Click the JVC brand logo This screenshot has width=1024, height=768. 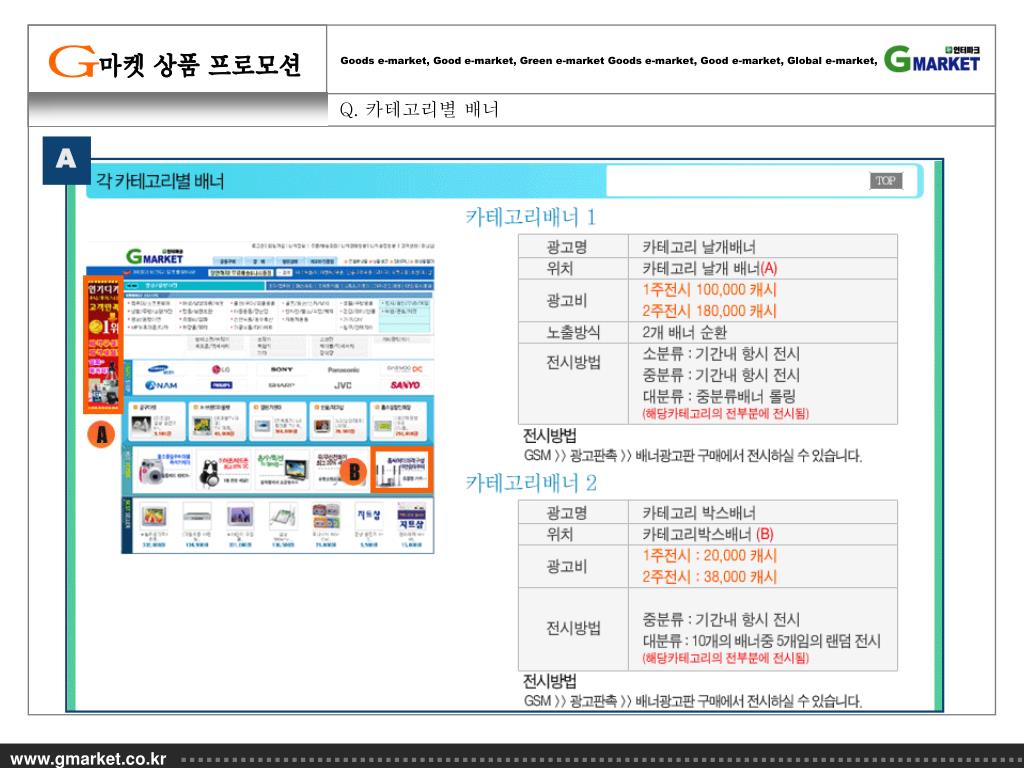click(x=343, y=385)
